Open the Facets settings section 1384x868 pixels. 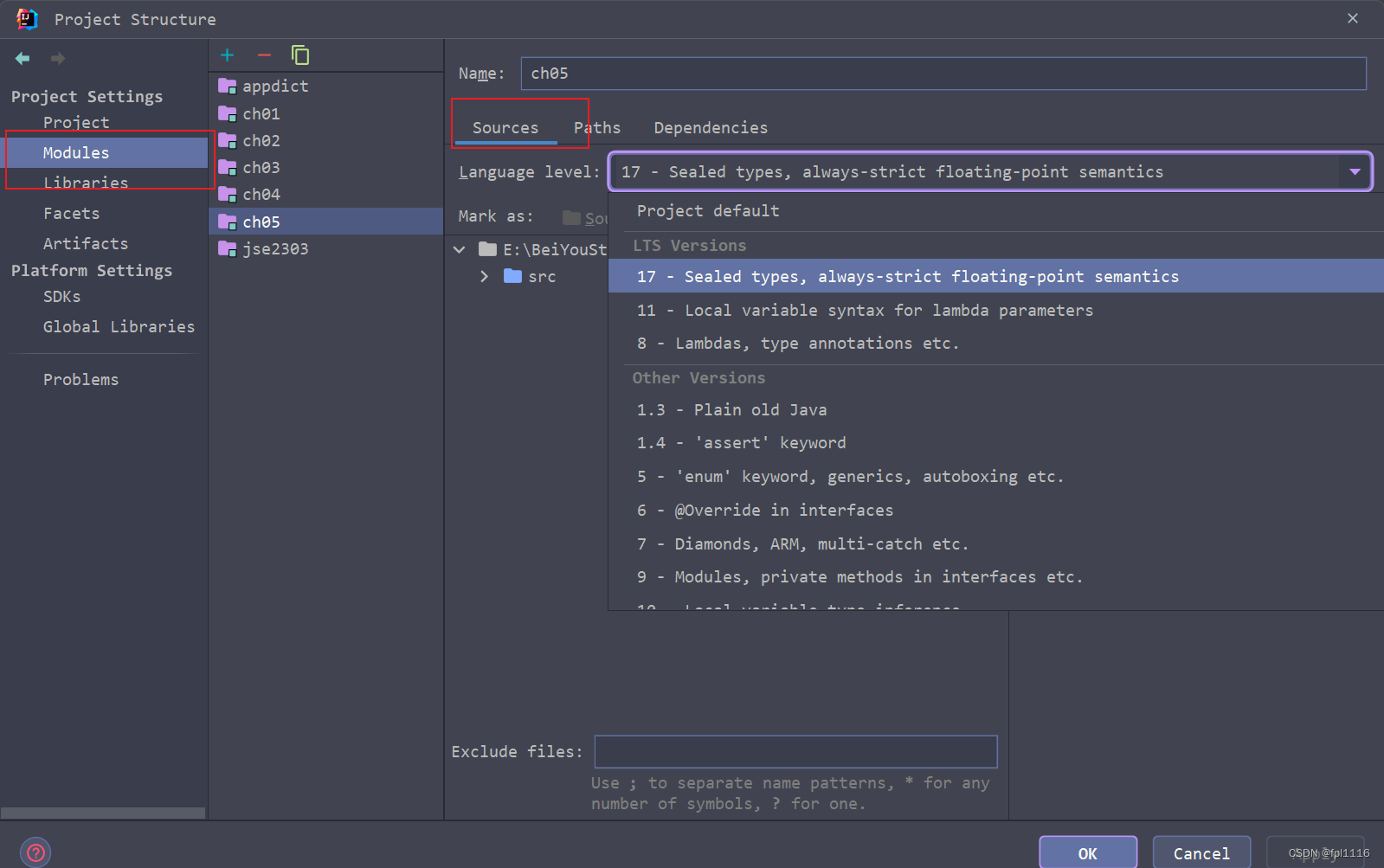(x=71, y=213)
